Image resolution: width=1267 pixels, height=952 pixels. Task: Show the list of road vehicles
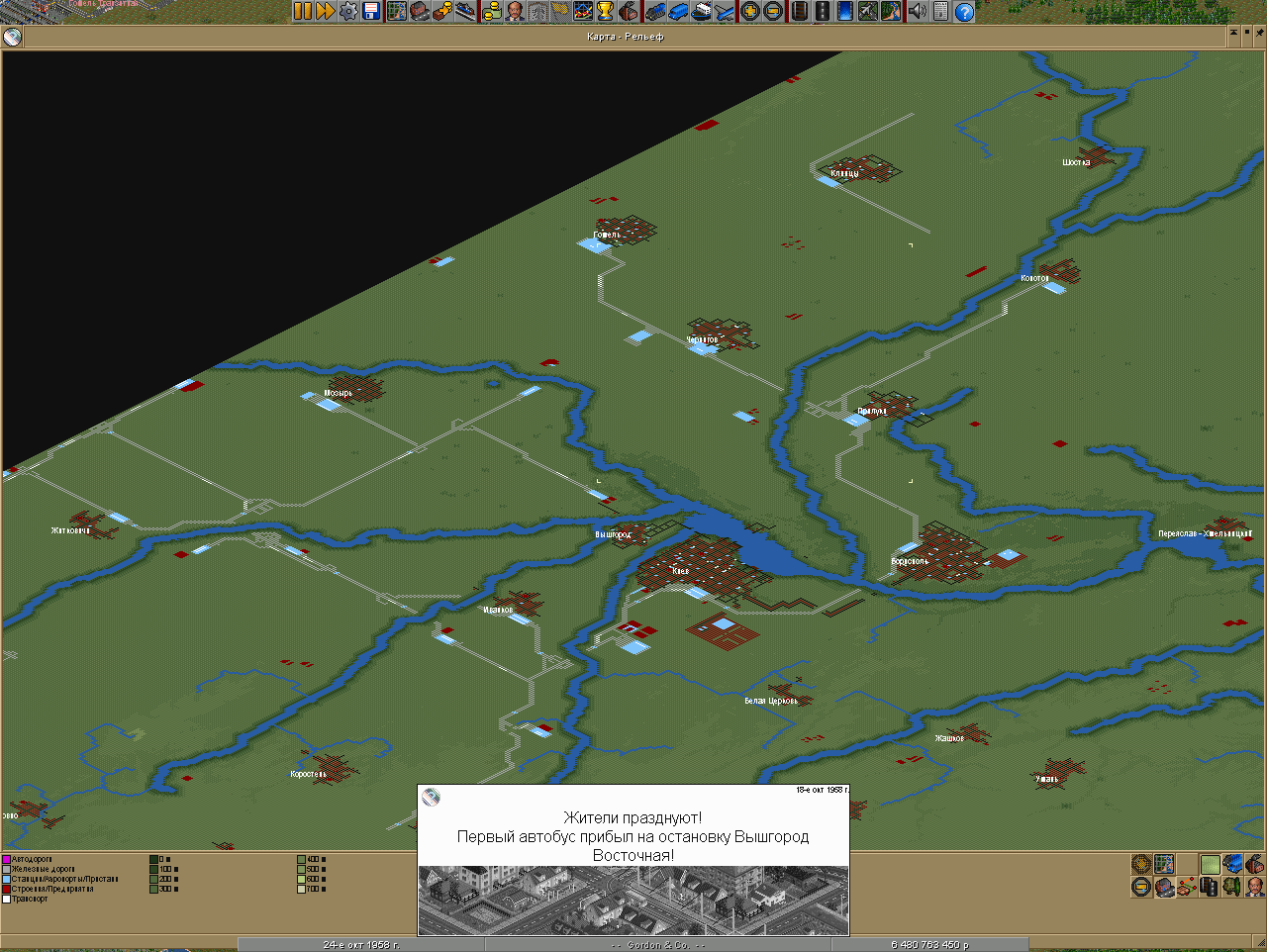(x=678, y=11)
